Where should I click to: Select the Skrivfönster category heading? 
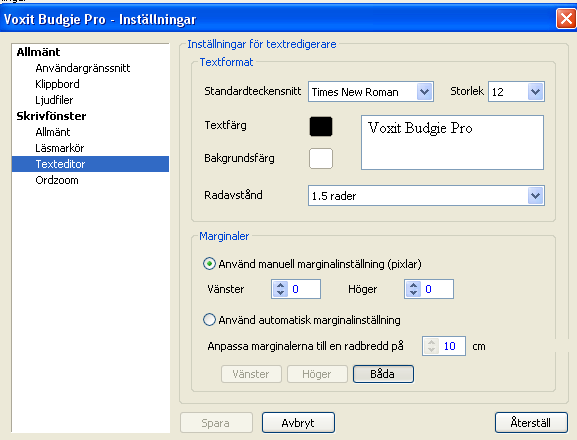point(51,116)
